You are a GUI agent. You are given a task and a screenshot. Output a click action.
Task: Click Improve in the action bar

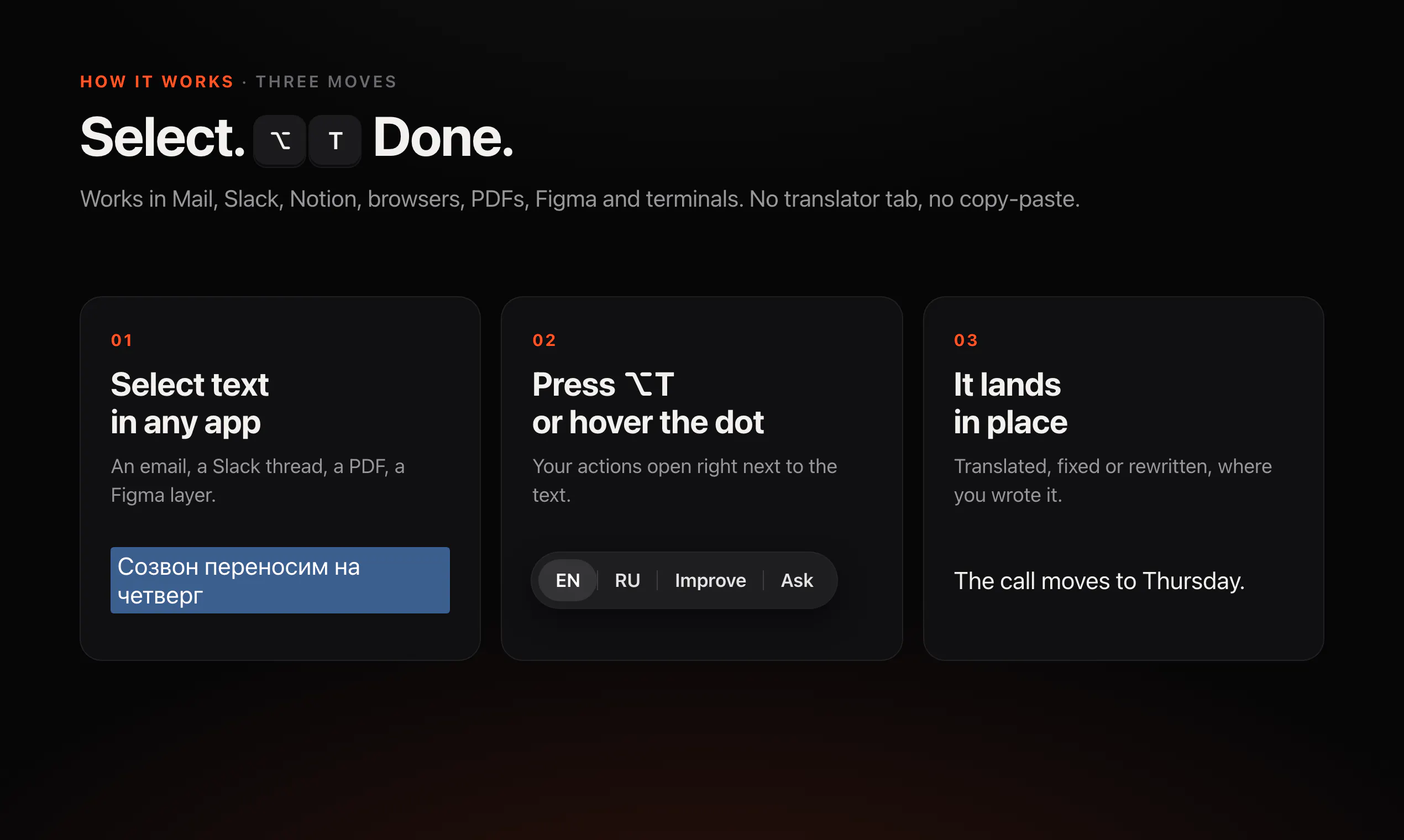(710, 580)
